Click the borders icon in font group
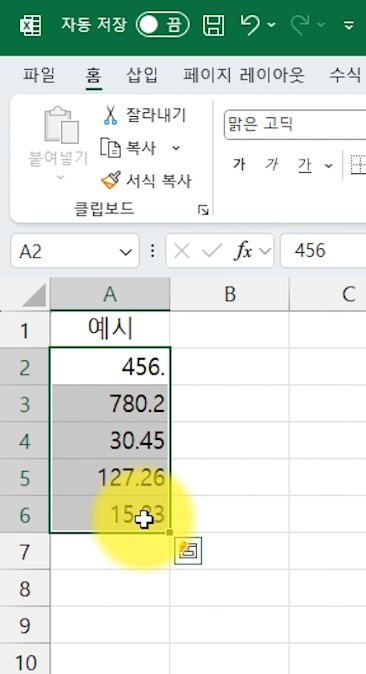 358,165
